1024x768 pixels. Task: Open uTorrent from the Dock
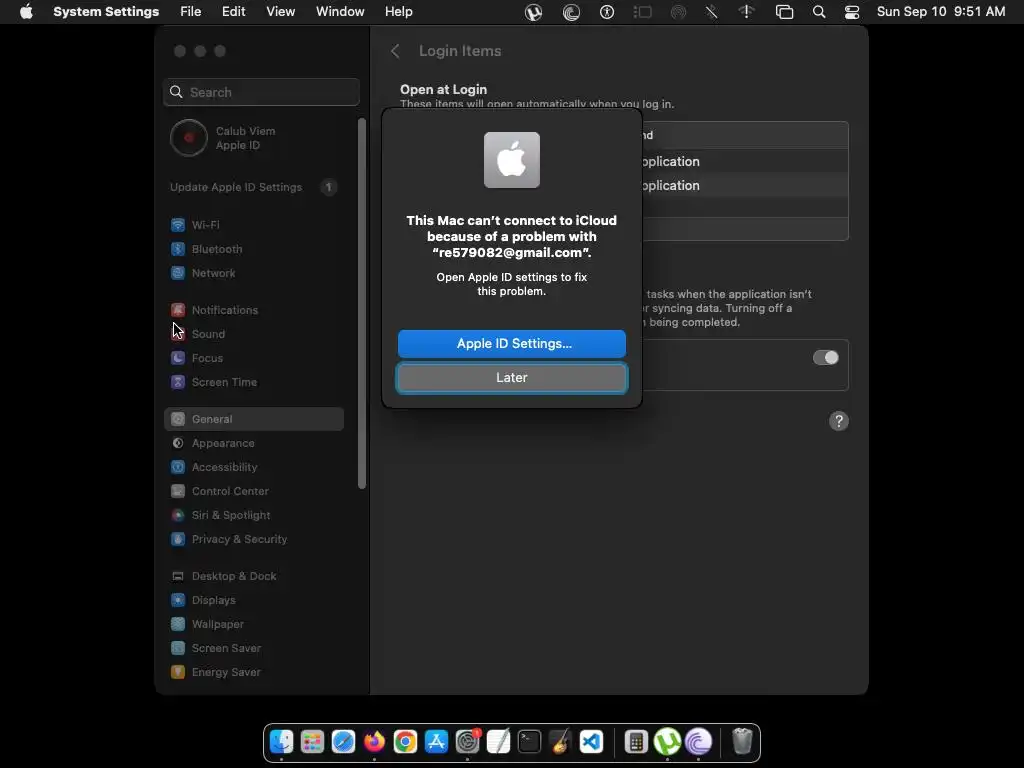pyautogui.click(x=667, y=742)
